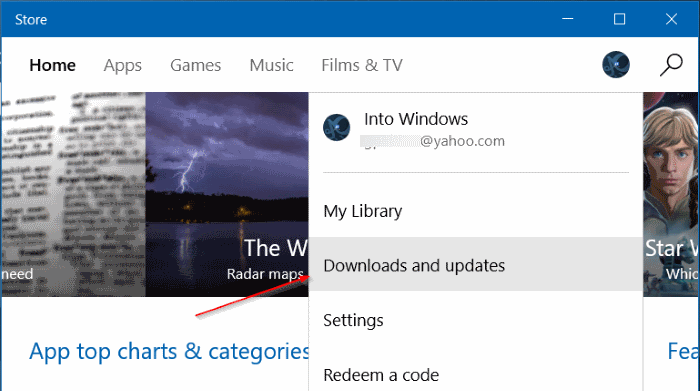Open the account avatar in the header

(x=616, y=65)
